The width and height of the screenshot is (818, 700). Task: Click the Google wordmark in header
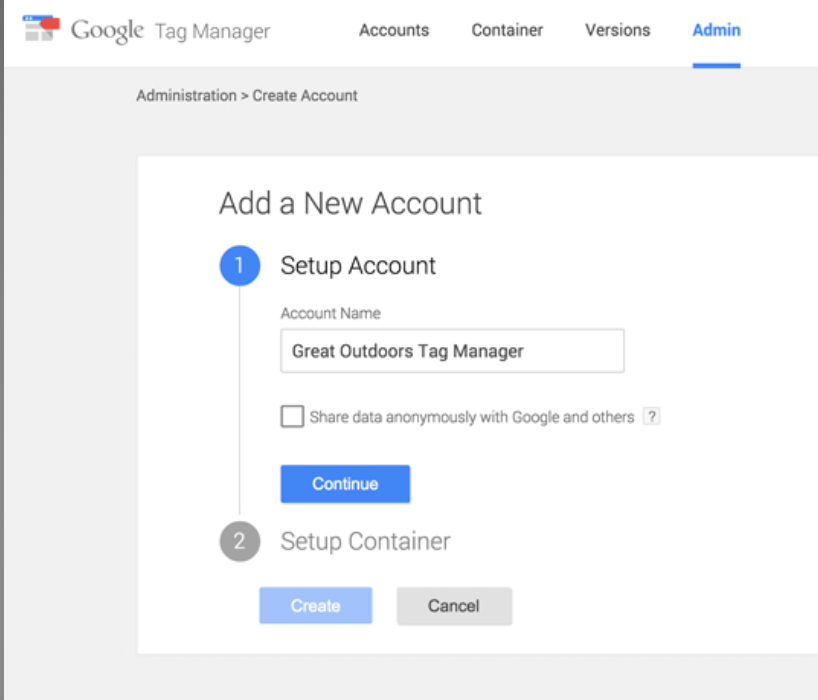pos(107,31)
